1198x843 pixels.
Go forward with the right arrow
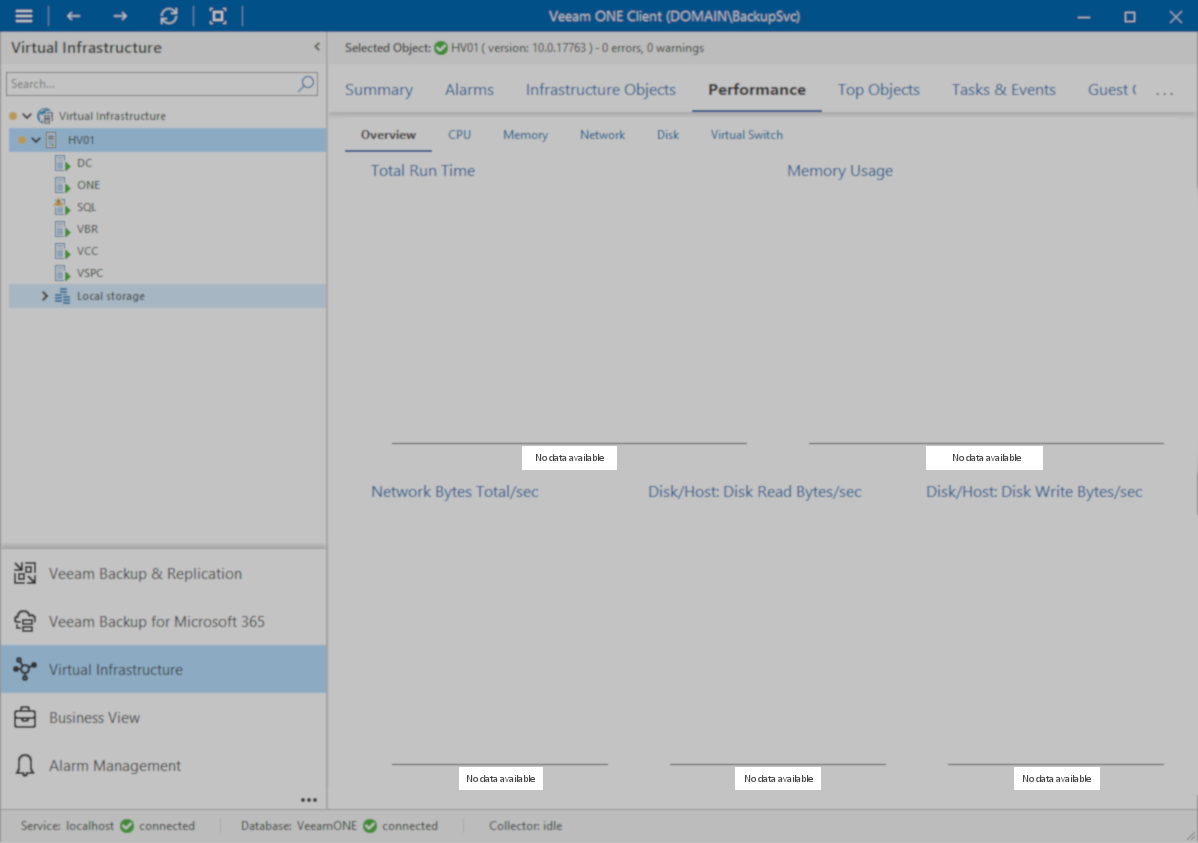coord(120,16)
